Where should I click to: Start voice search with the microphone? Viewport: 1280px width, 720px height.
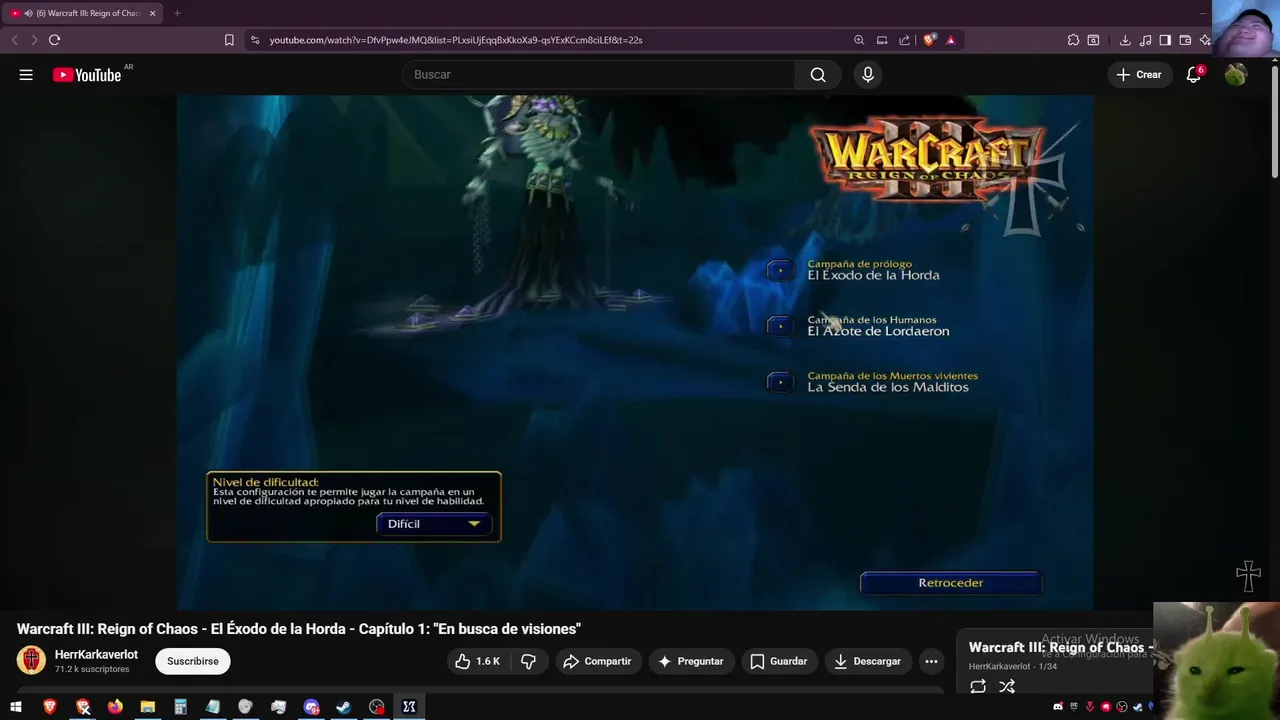tap(868, 75)
